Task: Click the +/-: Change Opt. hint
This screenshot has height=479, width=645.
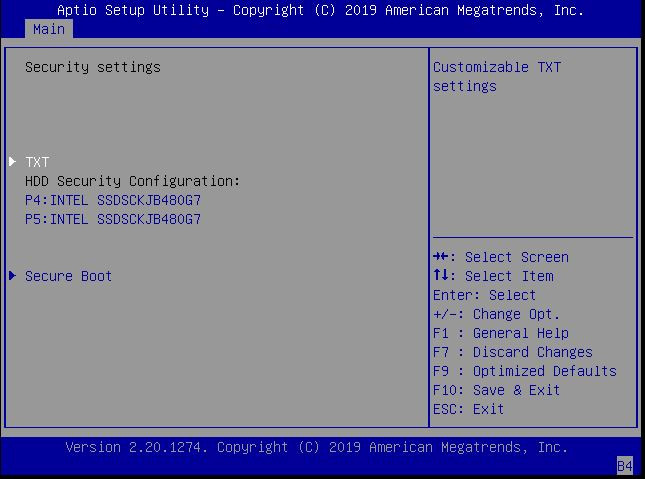Action: coord(497,314)
